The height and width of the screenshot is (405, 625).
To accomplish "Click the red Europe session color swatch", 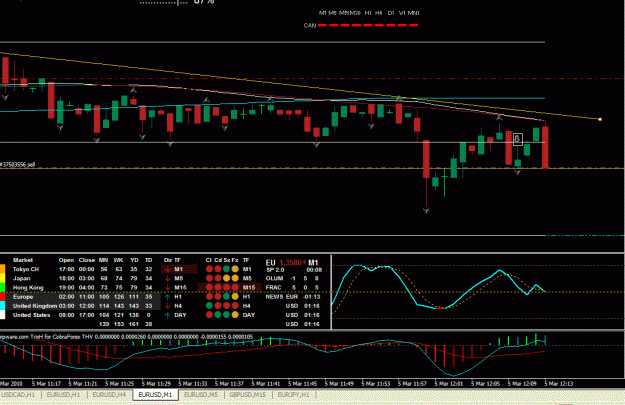I will pyautogui.click(x=2, y=297).
